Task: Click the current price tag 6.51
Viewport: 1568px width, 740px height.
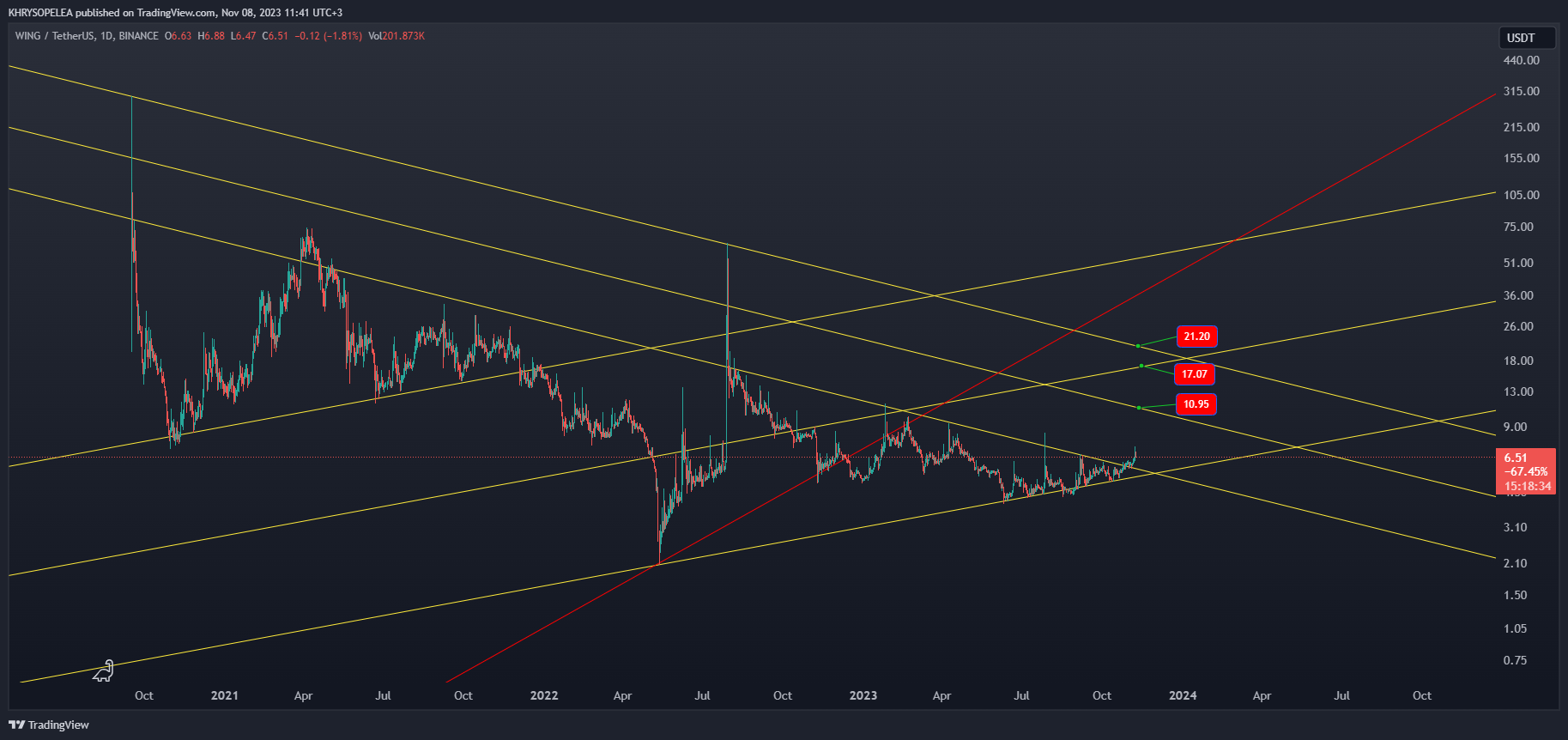Action: pyautogui.click(x=1525, y=471)
